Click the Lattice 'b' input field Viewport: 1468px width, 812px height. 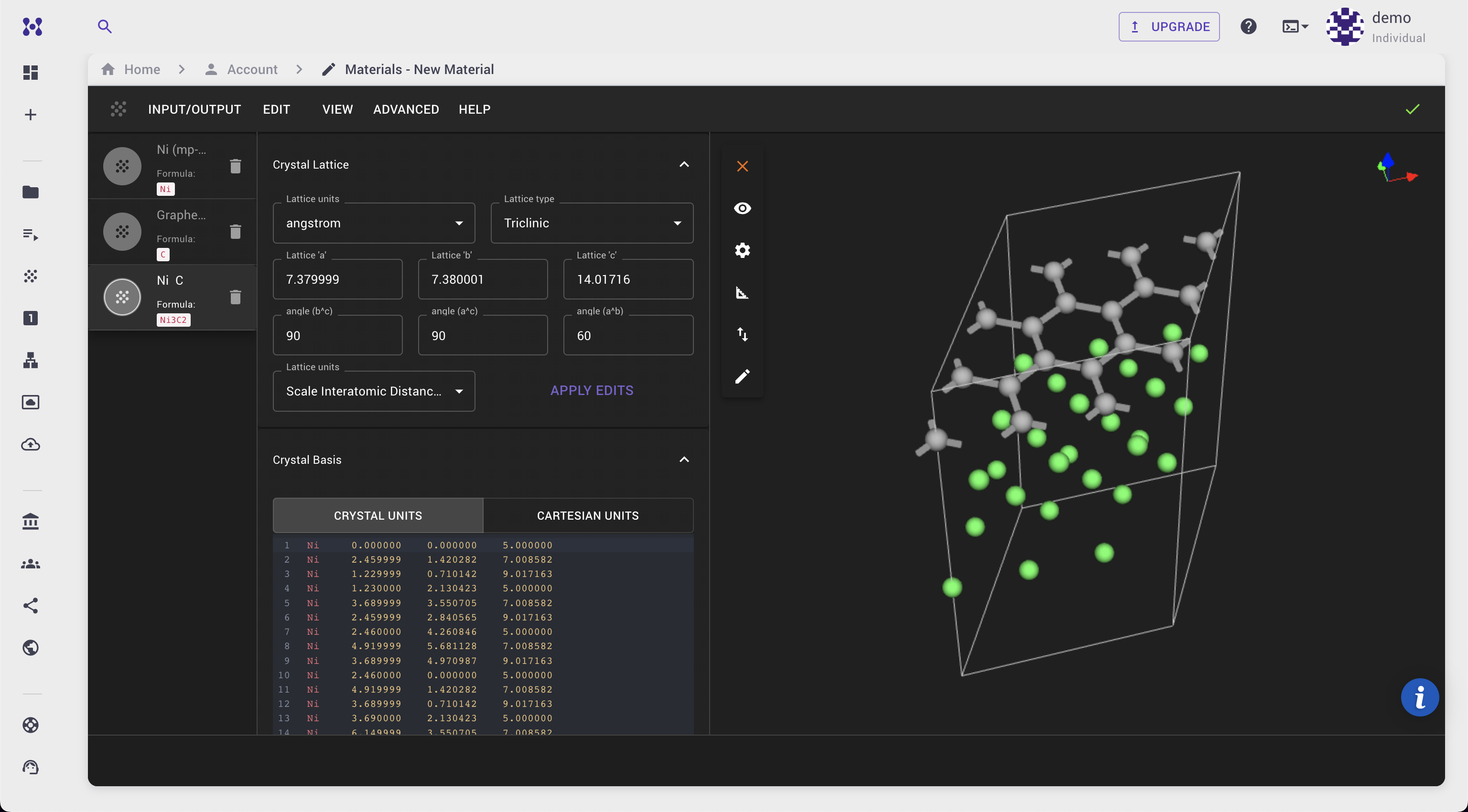(482, 279)
